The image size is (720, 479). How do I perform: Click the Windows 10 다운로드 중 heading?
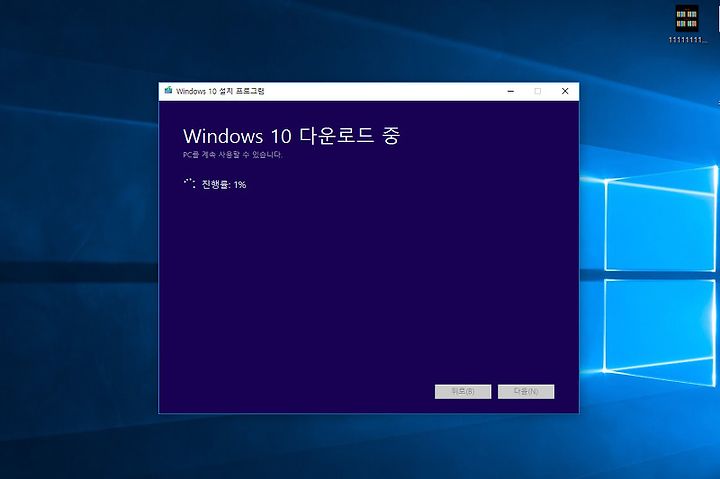pyautogui.click(x=292, y=136)
